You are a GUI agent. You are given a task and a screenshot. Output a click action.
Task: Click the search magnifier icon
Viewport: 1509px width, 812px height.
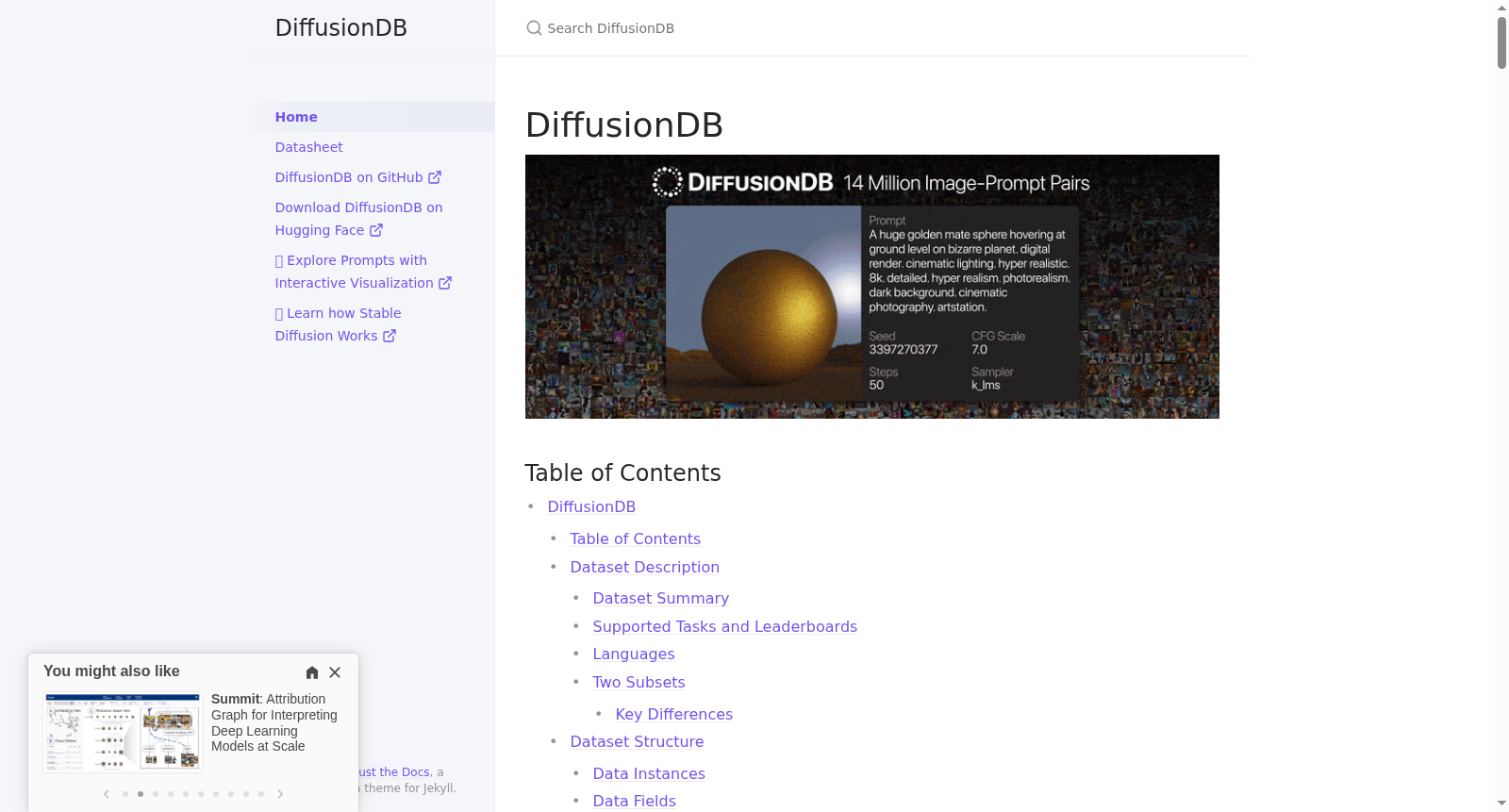[x=534, y=28]
